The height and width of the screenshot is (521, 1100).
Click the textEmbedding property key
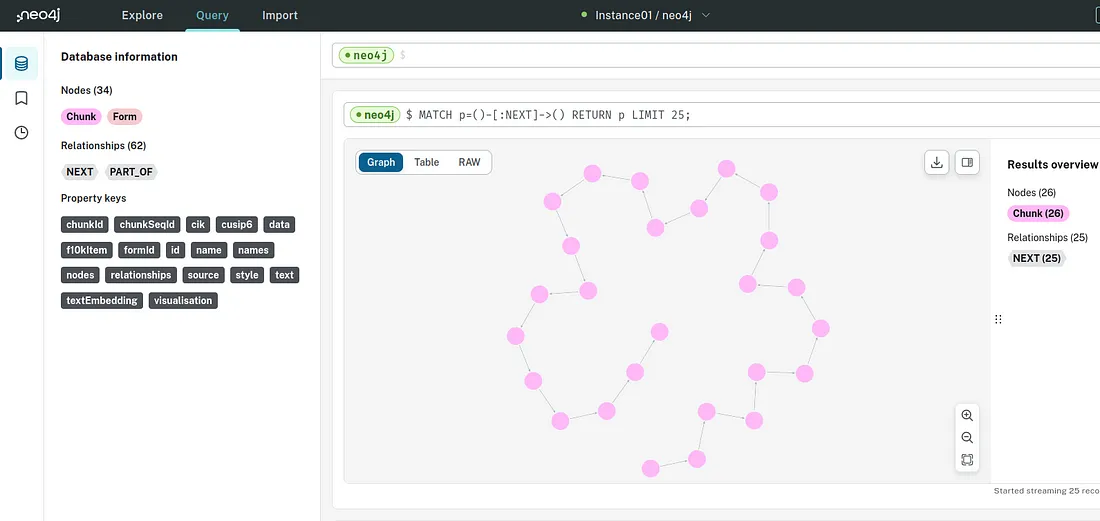(x=102, y=300)
